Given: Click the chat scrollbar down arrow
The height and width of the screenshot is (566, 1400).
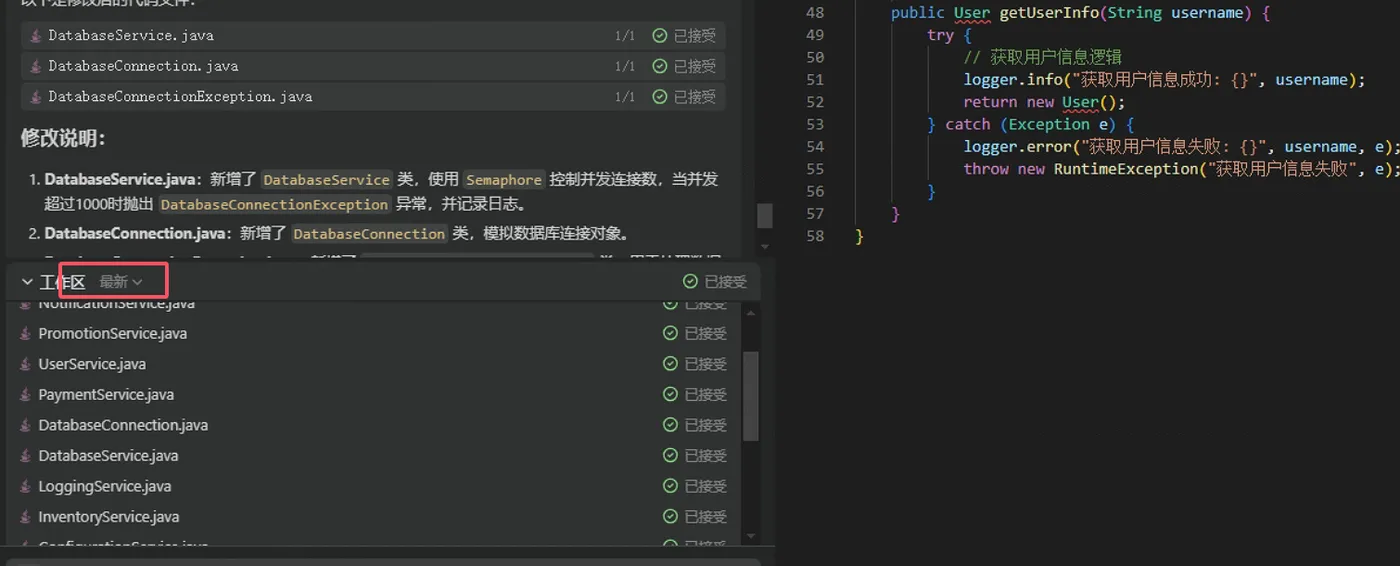Looking at the screenshot, I should [765, 246].
